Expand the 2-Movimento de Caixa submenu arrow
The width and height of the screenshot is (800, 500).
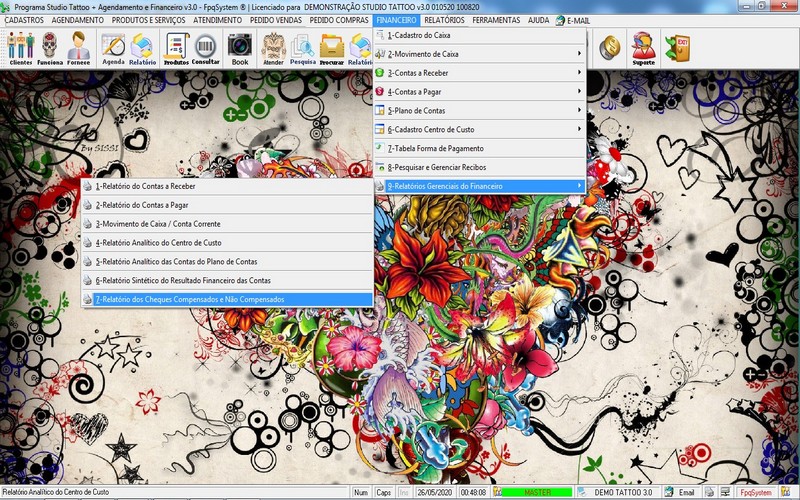[579, 54]
